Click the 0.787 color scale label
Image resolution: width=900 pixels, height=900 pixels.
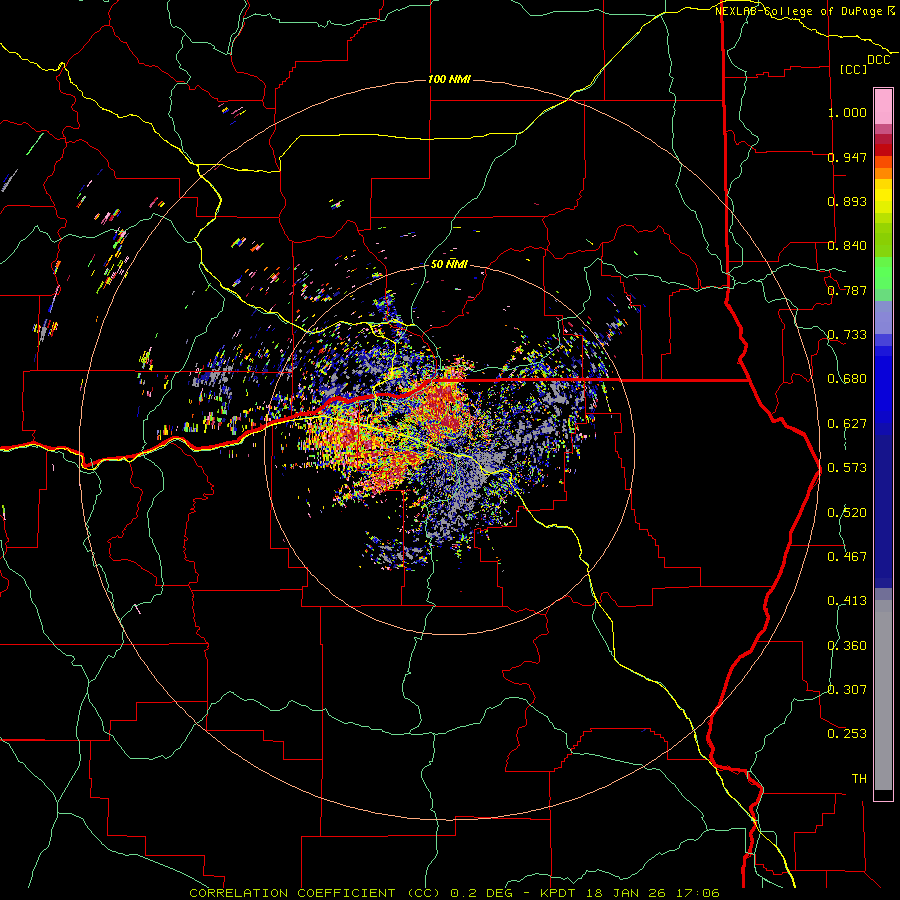(x=847, y=290)
